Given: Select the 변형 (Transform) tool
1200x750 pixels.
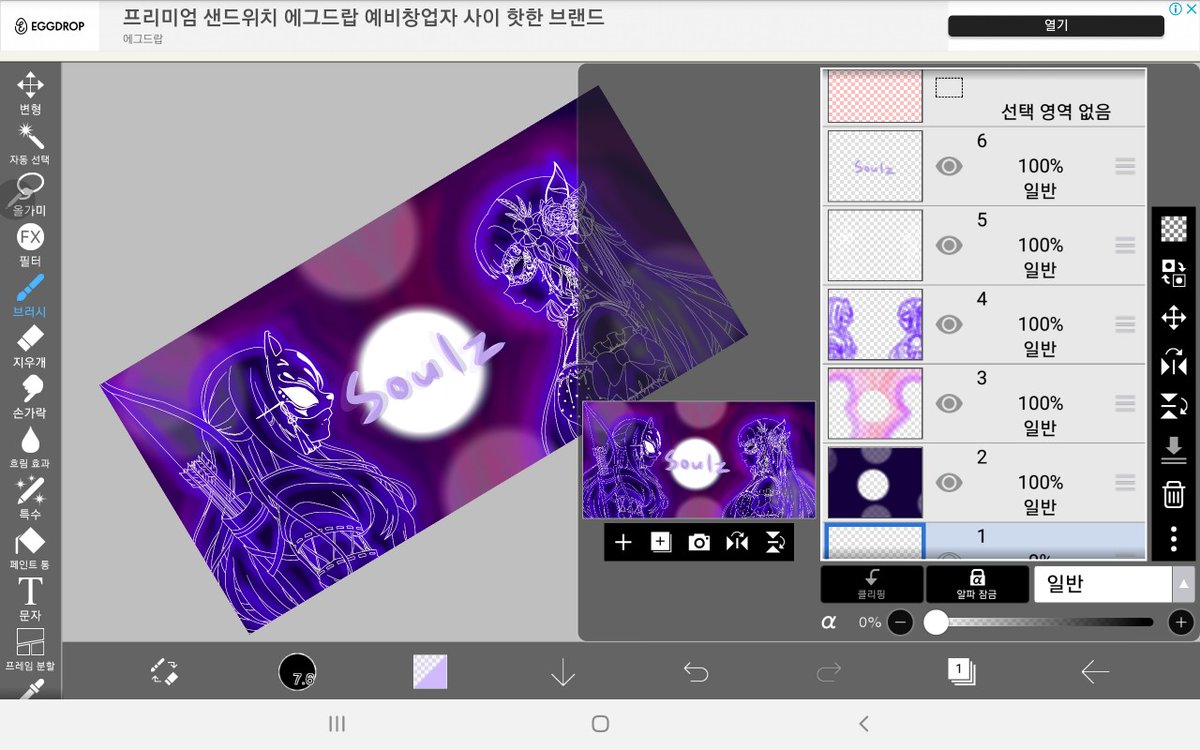Looking at the screenshot, I should pos(30,87).
